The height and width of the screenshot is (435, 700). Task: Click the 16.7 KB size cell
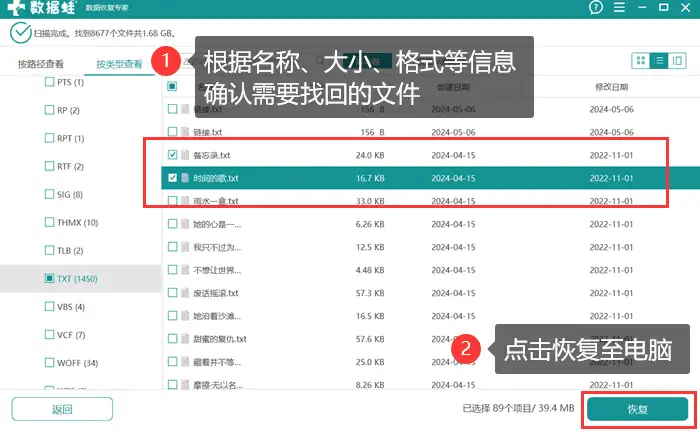(x=370, y=178)
